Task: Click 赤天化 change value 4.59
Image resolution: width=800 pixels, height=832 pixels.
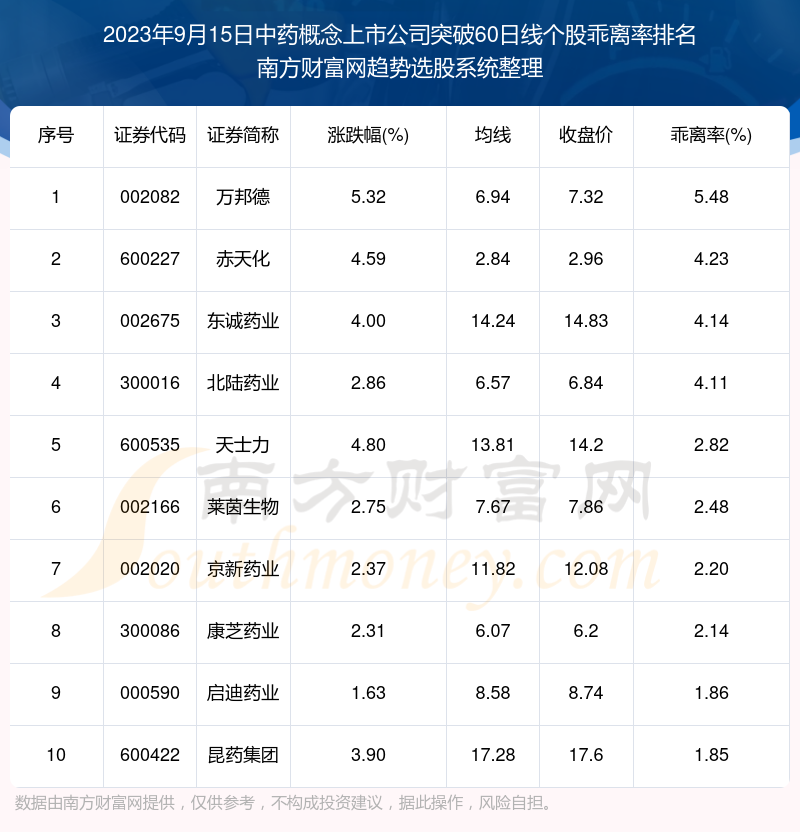Action: point(368,259)
